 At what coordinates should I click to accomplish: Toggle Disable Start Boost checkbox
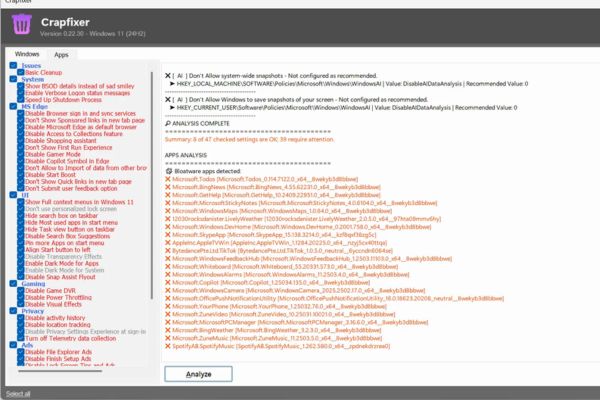(21, 175)
